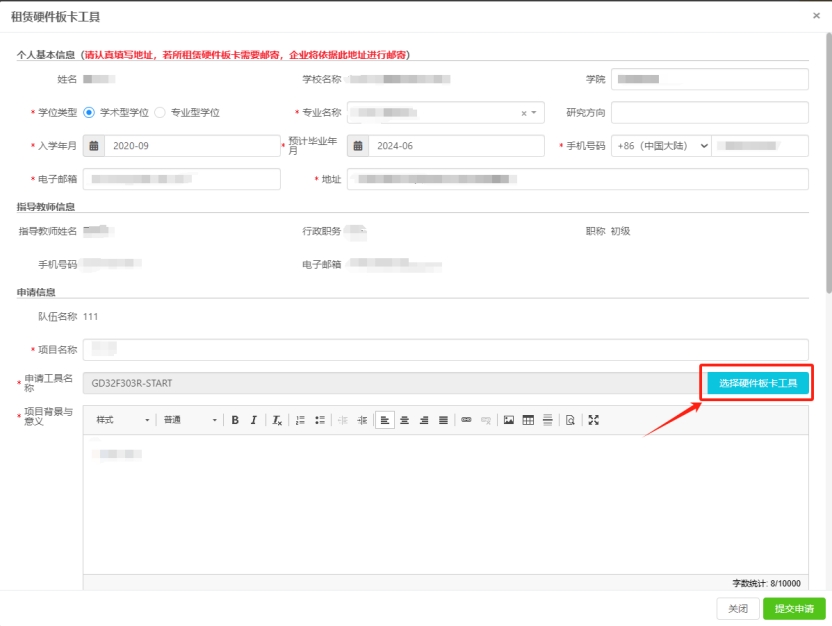The height and width of the screenshot is (626, 832).
Task: Click the 项目名称 input field
Action: 445,350
